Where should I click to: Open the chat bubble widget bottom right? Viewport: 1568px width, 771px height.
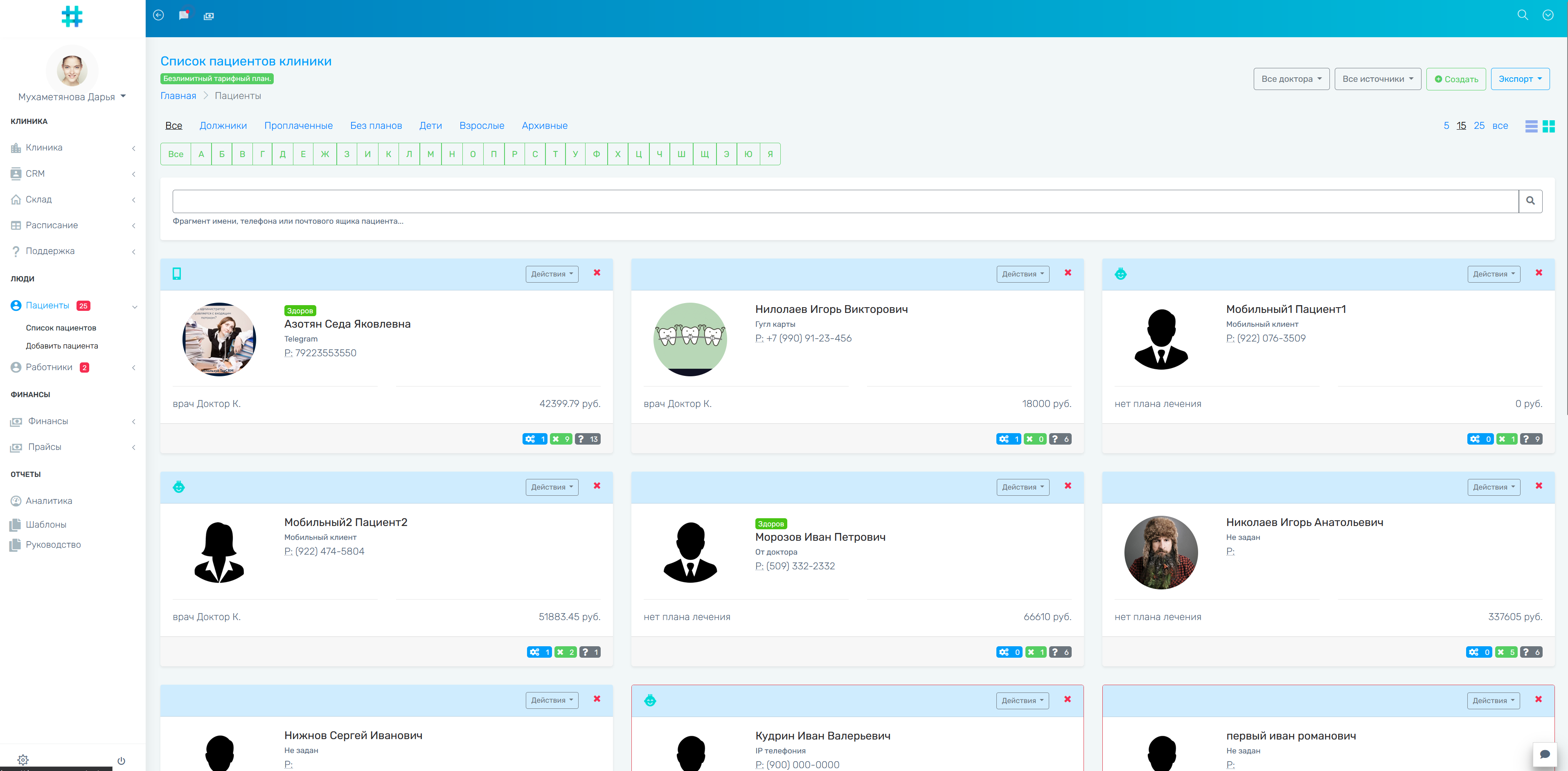point(1544,755)
